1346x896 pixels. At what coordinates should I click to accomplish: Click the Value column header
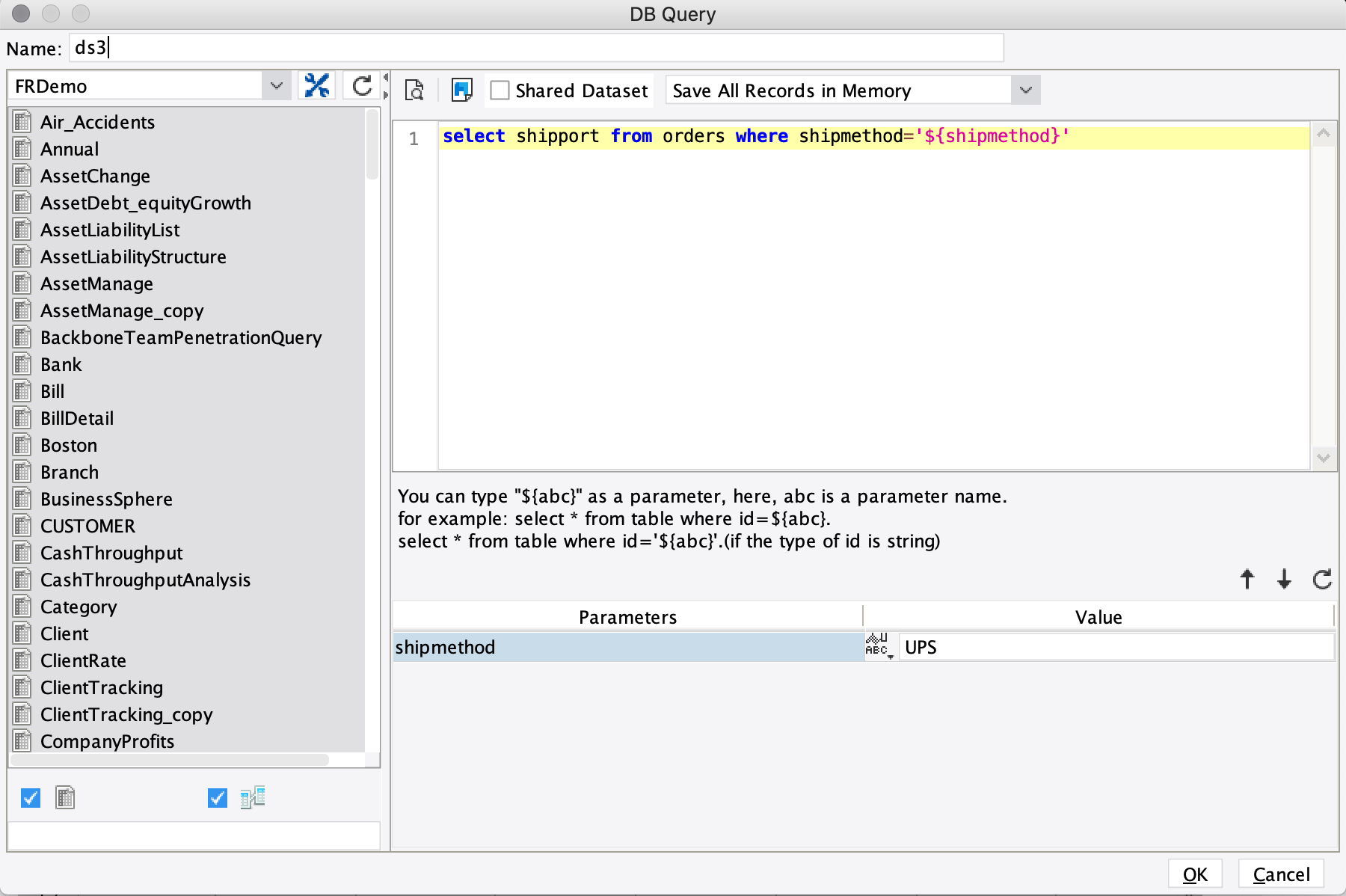click(x=1098, y=617)
